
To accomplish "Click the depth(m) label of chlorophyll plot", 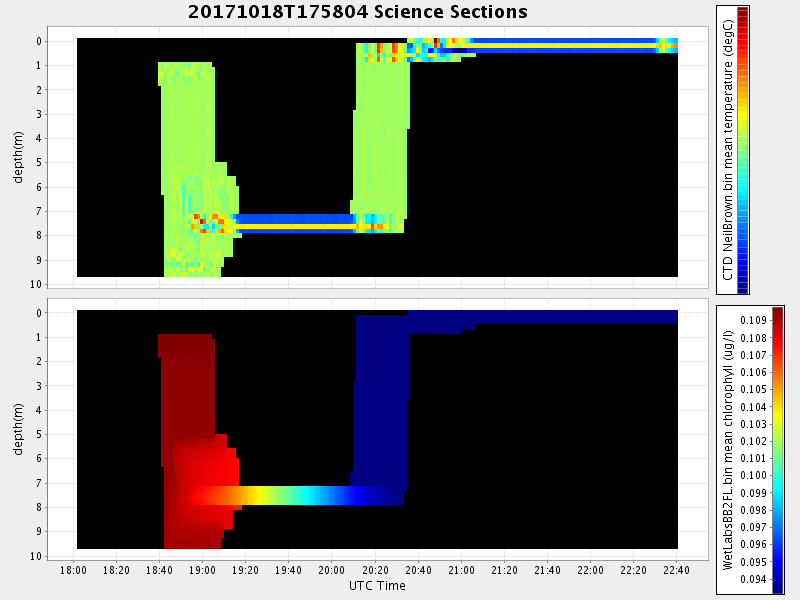I will (18, 429).
